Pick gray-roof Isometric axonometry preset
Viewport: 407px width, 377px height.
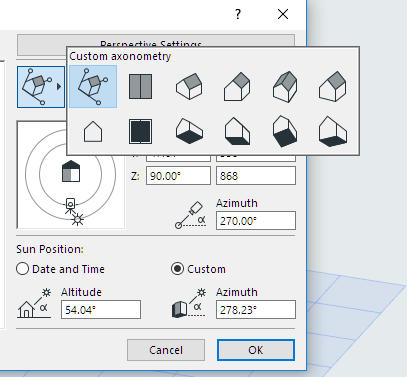pyautogui.click(x=189, y=87)
